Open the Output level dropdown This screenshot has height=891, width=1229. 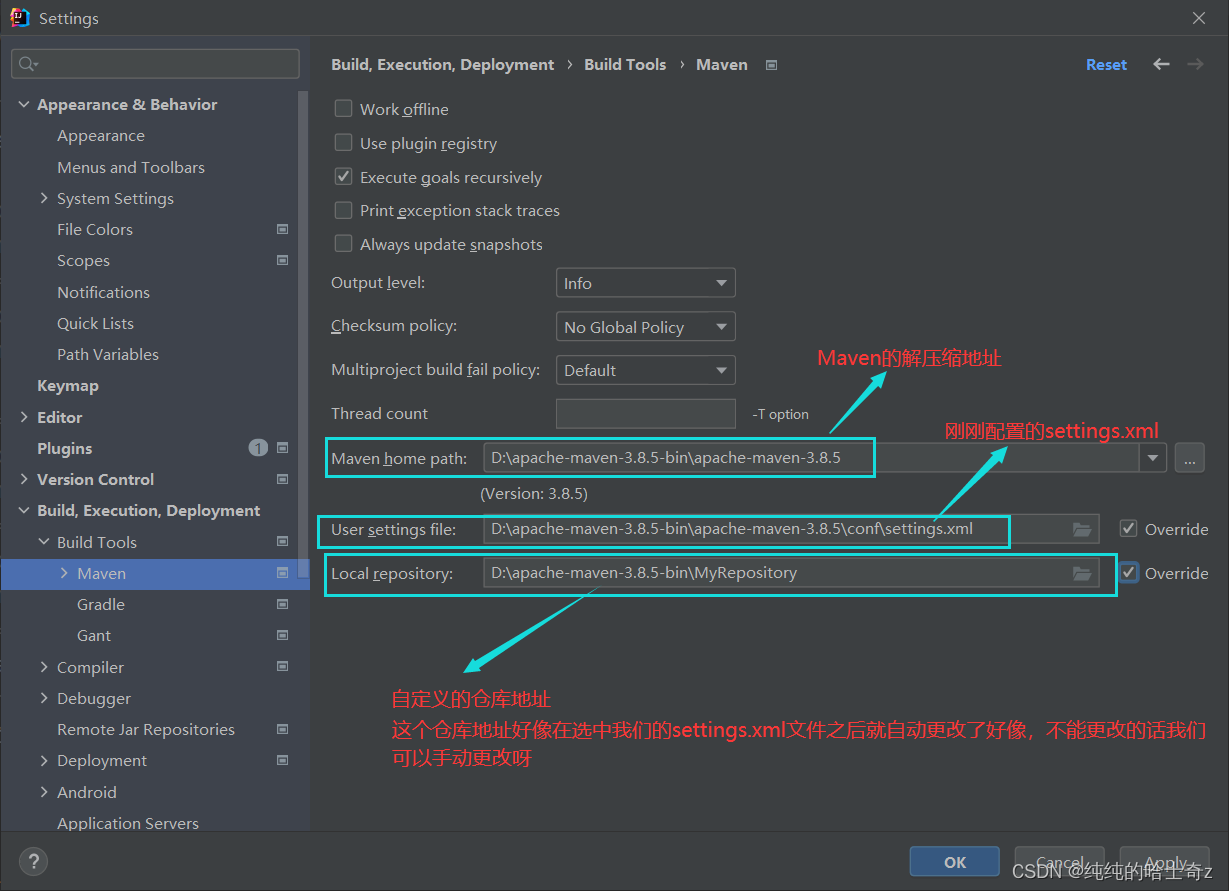click(x=645, y=283)
